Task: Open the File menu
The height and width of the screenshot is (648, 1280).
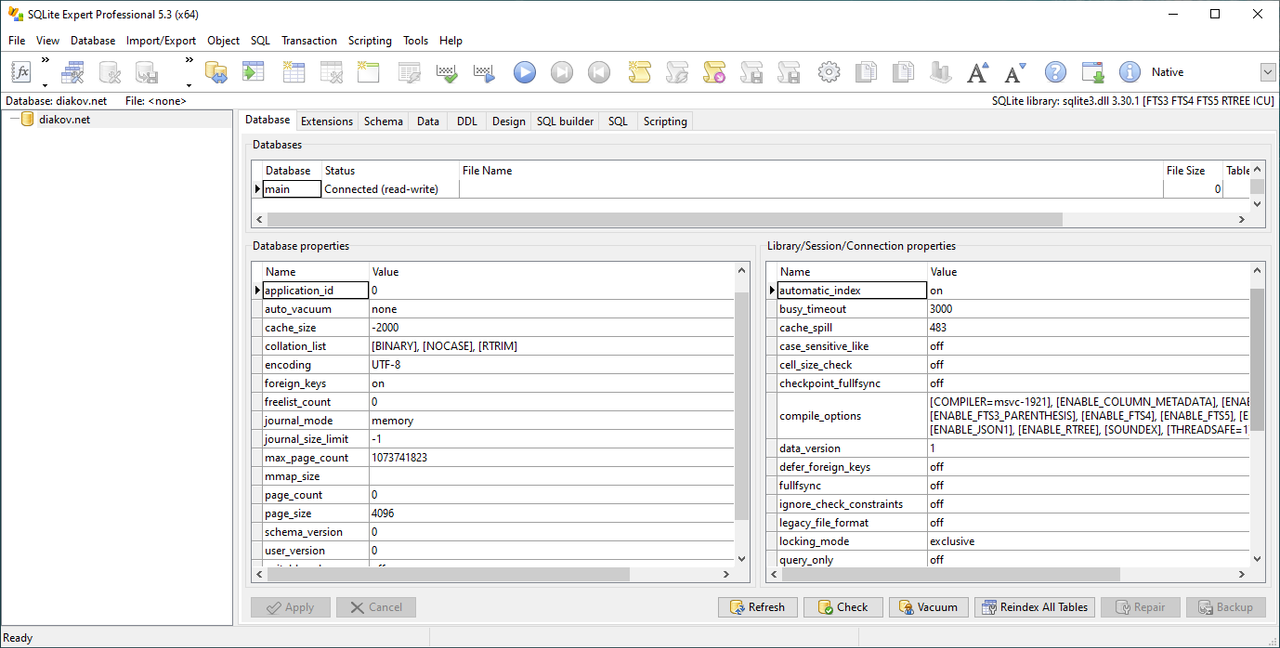Action: (17, 41)
